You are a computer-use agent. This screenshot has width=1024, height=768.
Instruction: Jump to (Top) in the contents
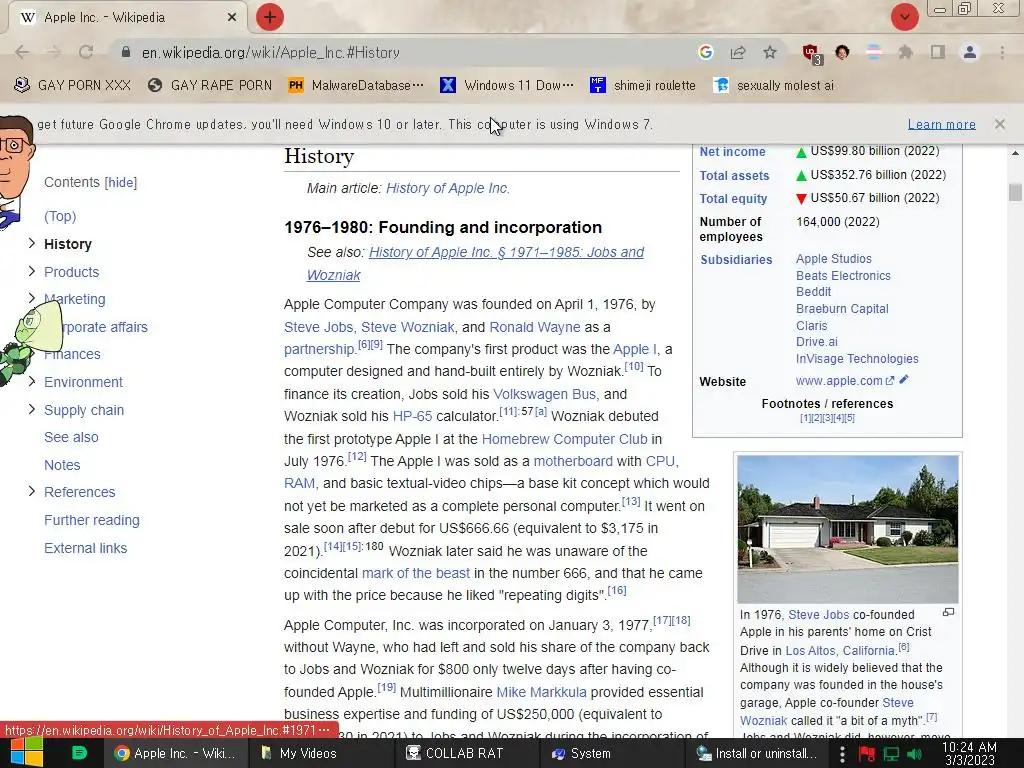coord(60,216)
